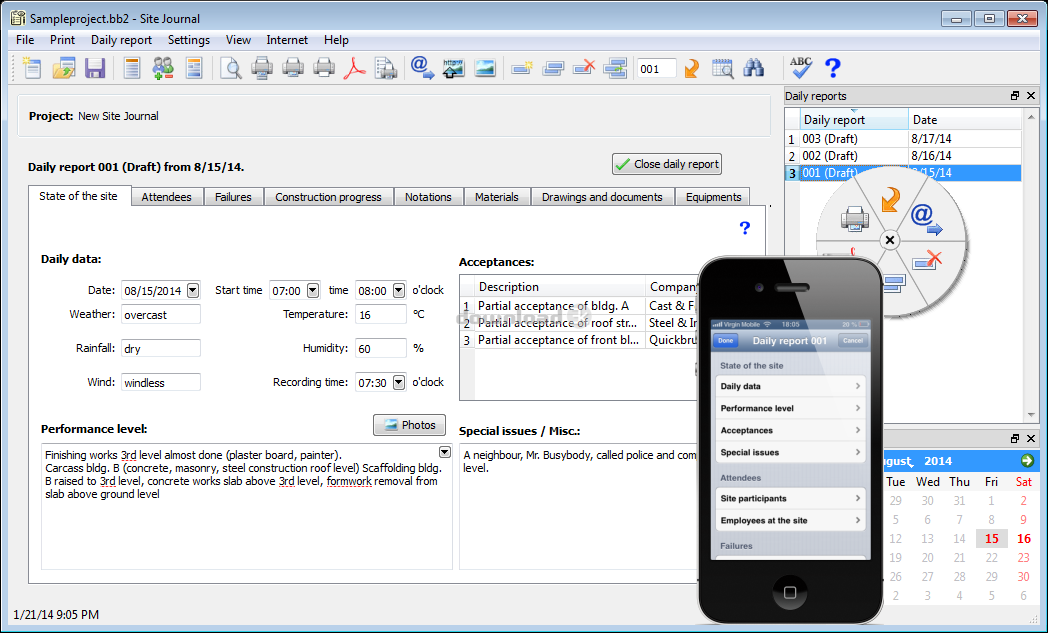The image size is (1048, 633).
Task: Click the Weather input field showing overcast
Action: [x=160, y=314]
